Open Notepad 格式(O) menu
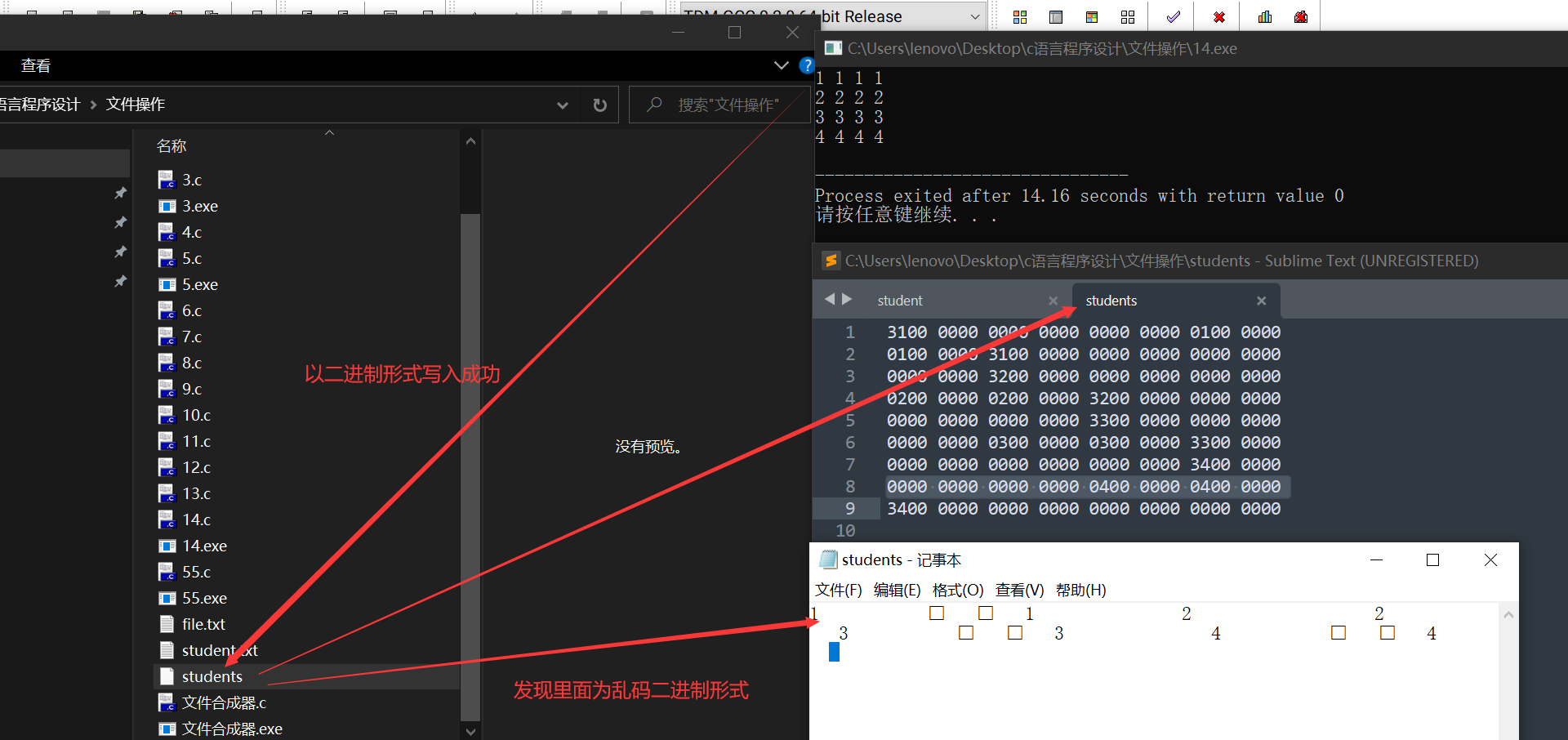This screenshot has height=740, width=1568. tap(958, 590)
